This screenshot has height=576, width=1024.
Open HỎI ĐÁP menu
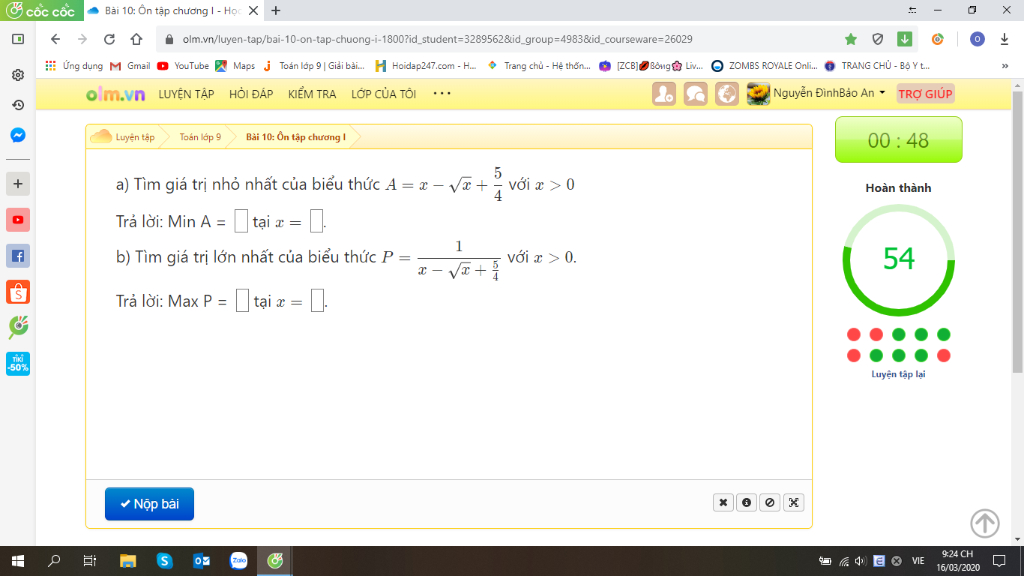251,94
